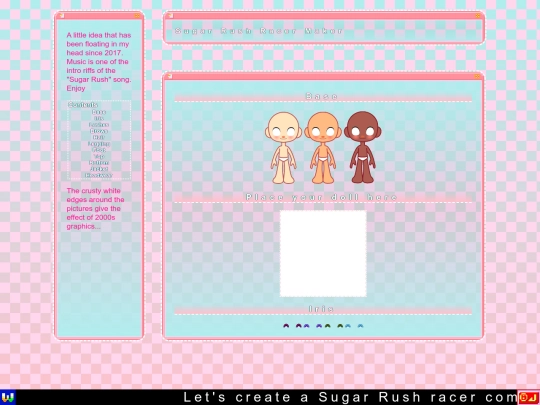The height and width of the screenshot is (405, 540).
Task: Select the light blue iris pair
Action: pyautogui.click(x=354, y=326)
